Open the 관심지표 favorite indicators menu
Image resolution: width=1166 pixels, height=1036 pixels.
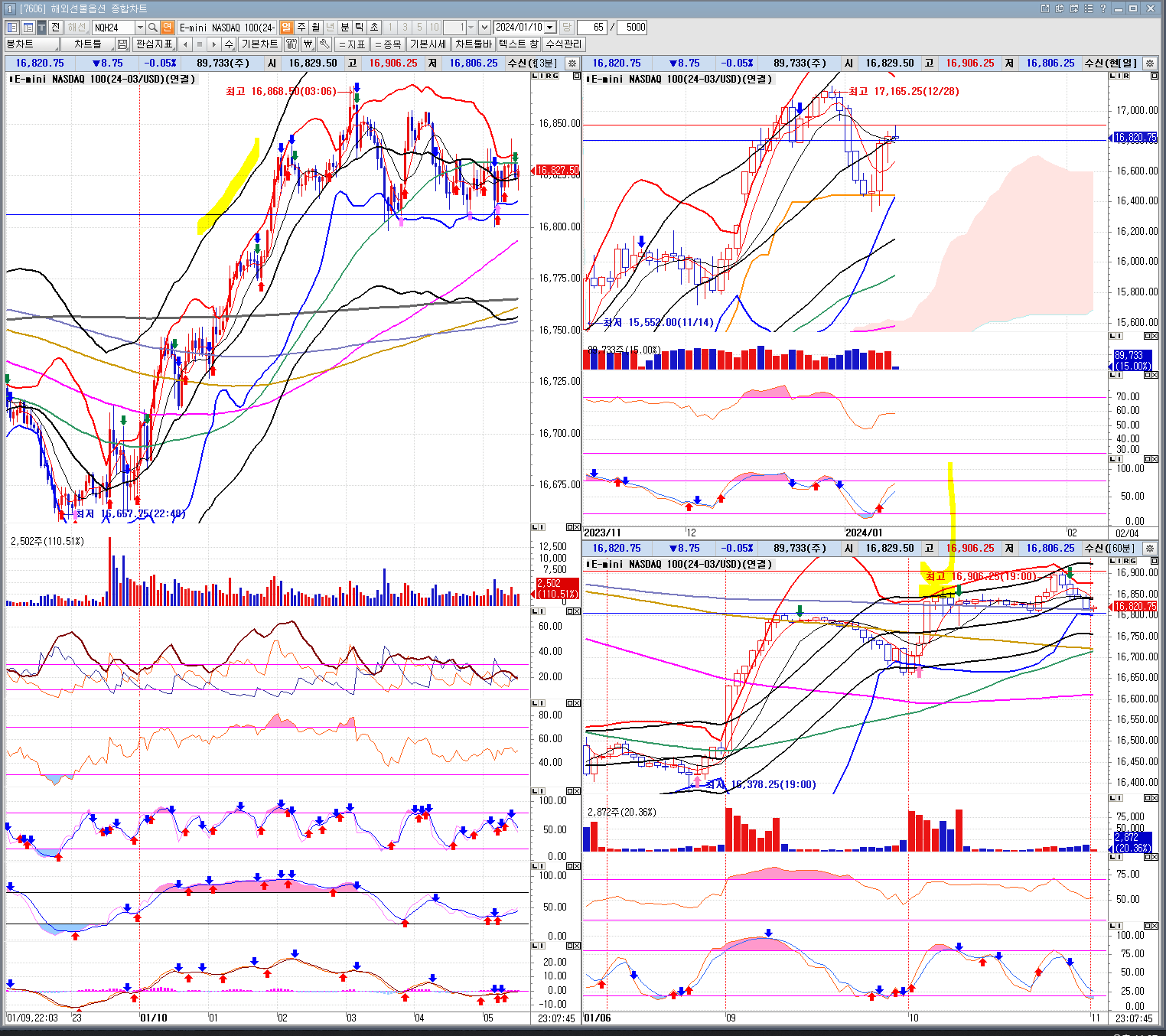pyautogui.click(x=155, y=44)
